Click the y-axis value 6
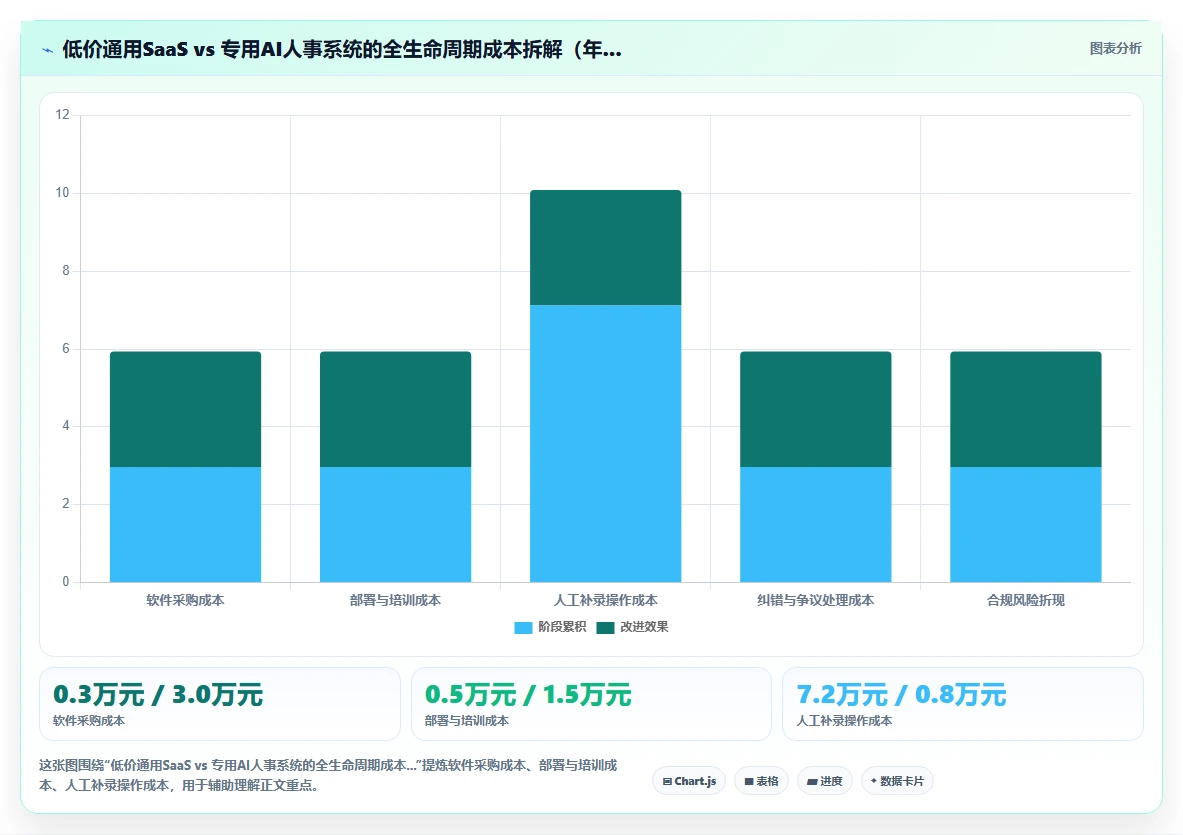Viewport: 1183px width, 835px height. point(66,348)
